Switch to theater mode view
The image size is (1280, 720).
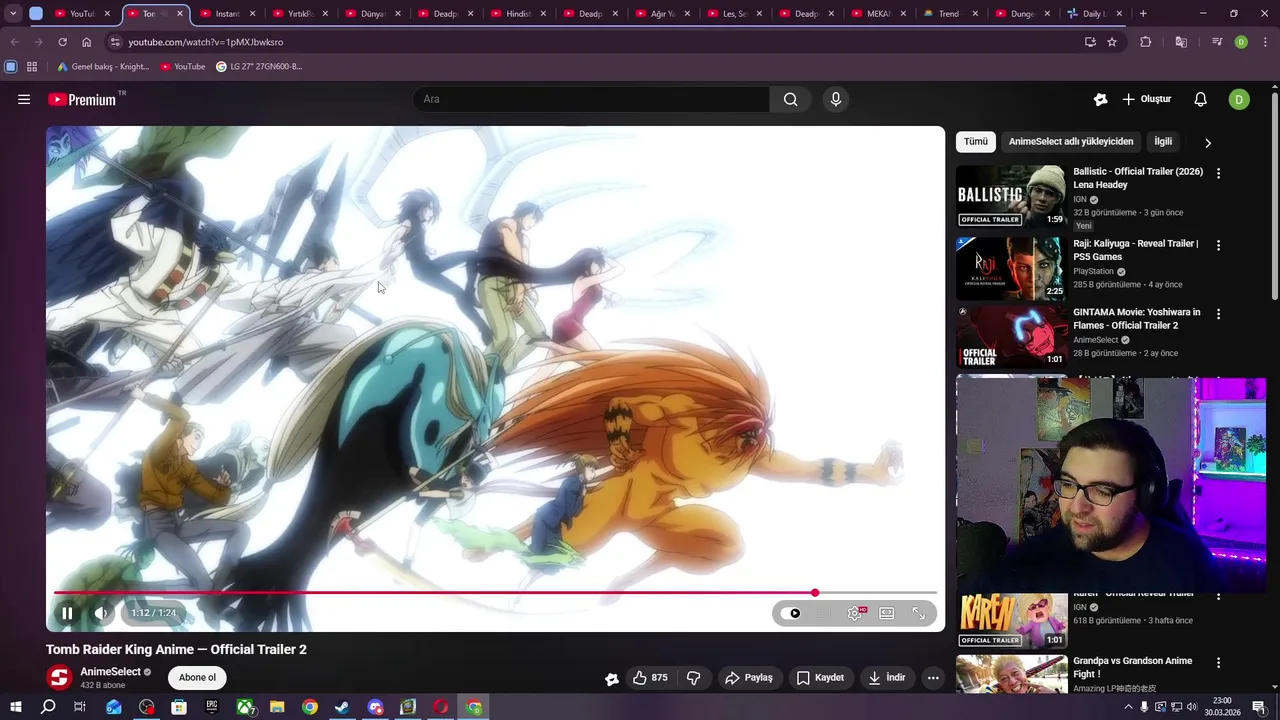tap(887, 613)
